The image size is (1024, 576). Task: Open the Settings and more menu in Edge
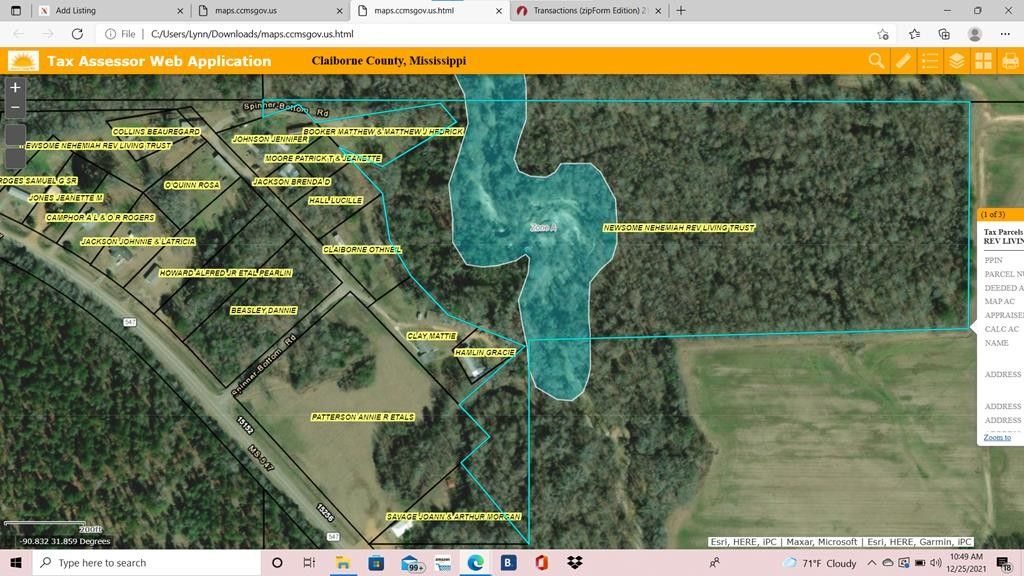click(1005, 33)
